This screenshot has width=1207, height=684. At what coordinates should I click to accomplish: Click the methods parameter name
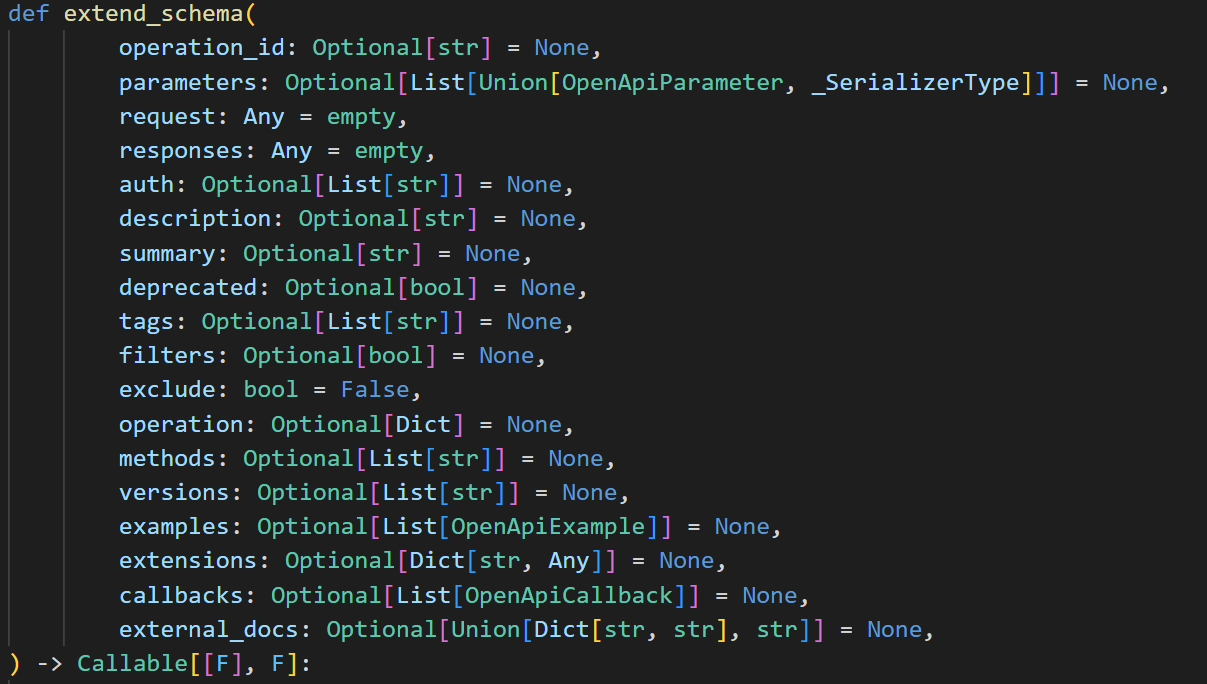pos(167,459)
